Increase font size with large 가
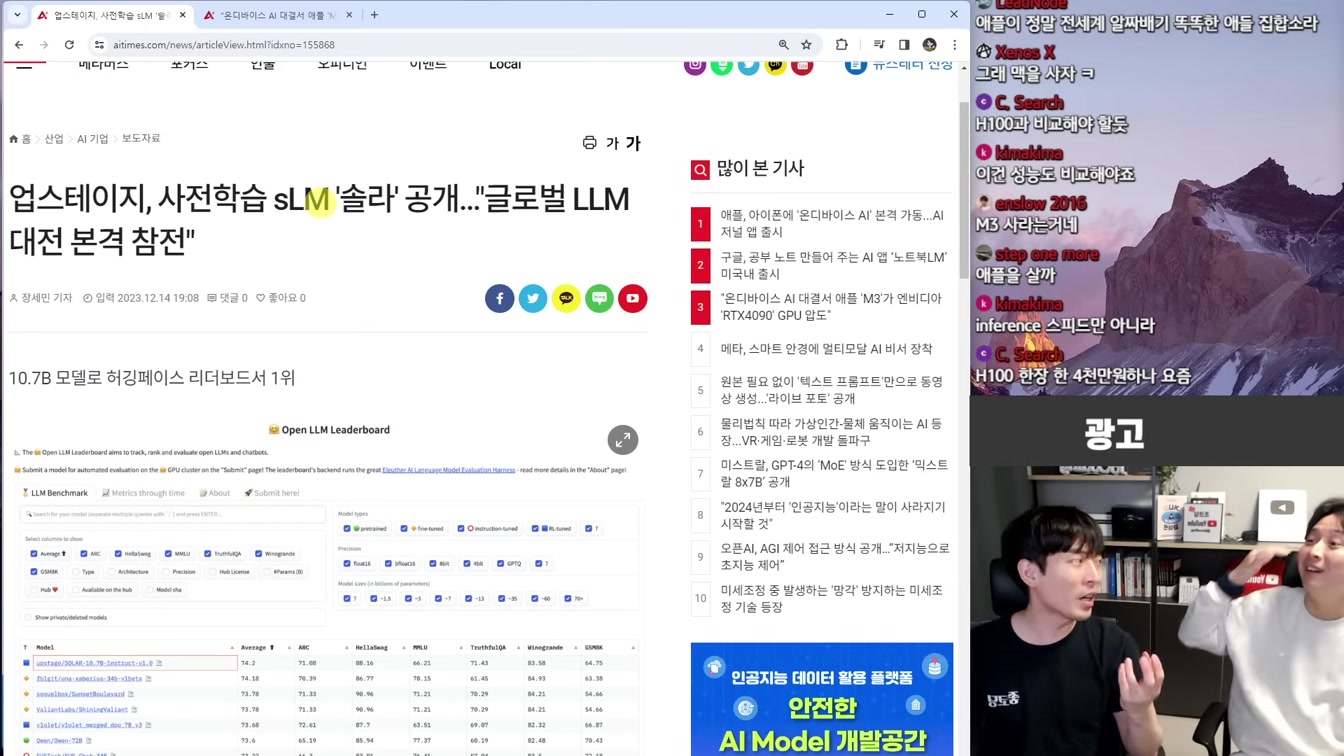Screen dimensions: 1344x756 coord(632,143)
